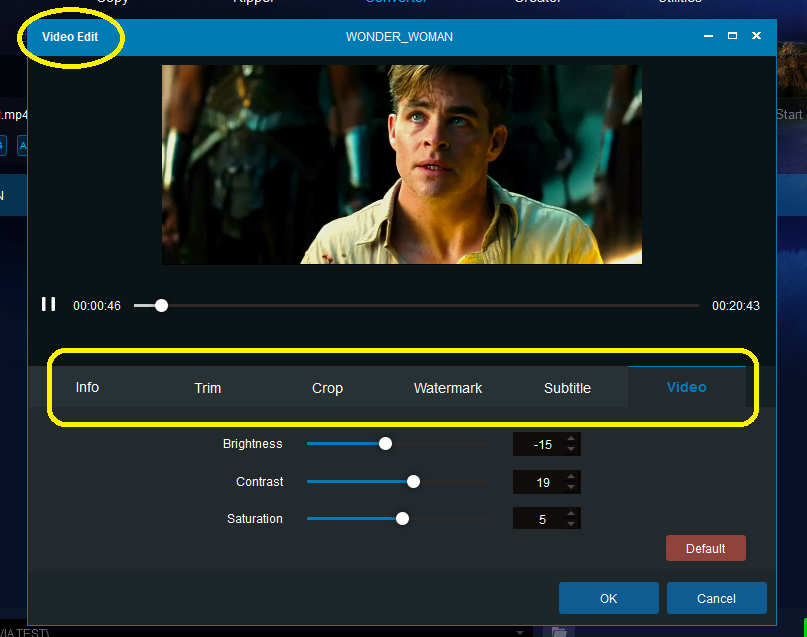Click the playback seek bar handle
The height and width of the screenshot is (637, 807).
click(161, 306)
